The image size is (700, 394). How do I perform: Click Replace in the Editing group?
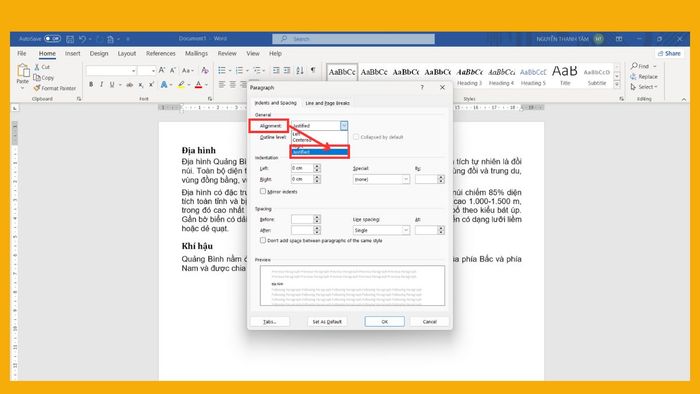(x=644, y=76)
